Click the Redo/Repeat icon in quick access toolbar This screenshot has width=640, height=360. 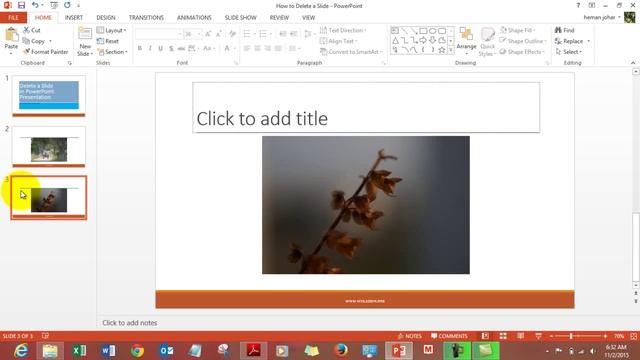click(x=67, y=5)
